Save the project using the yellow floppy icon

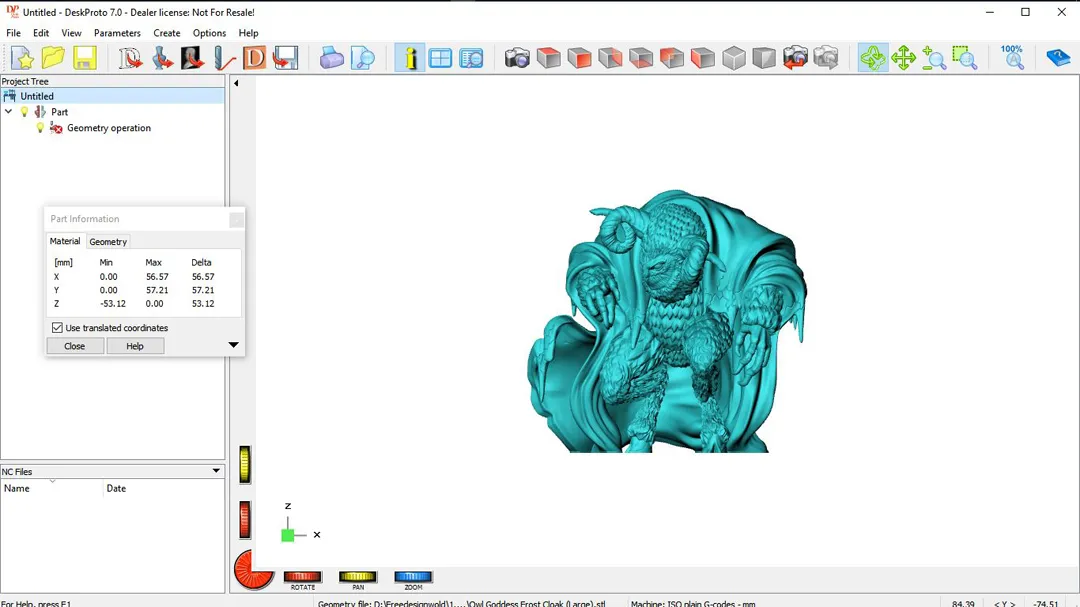pyautogui.click(x=84, y=58)
